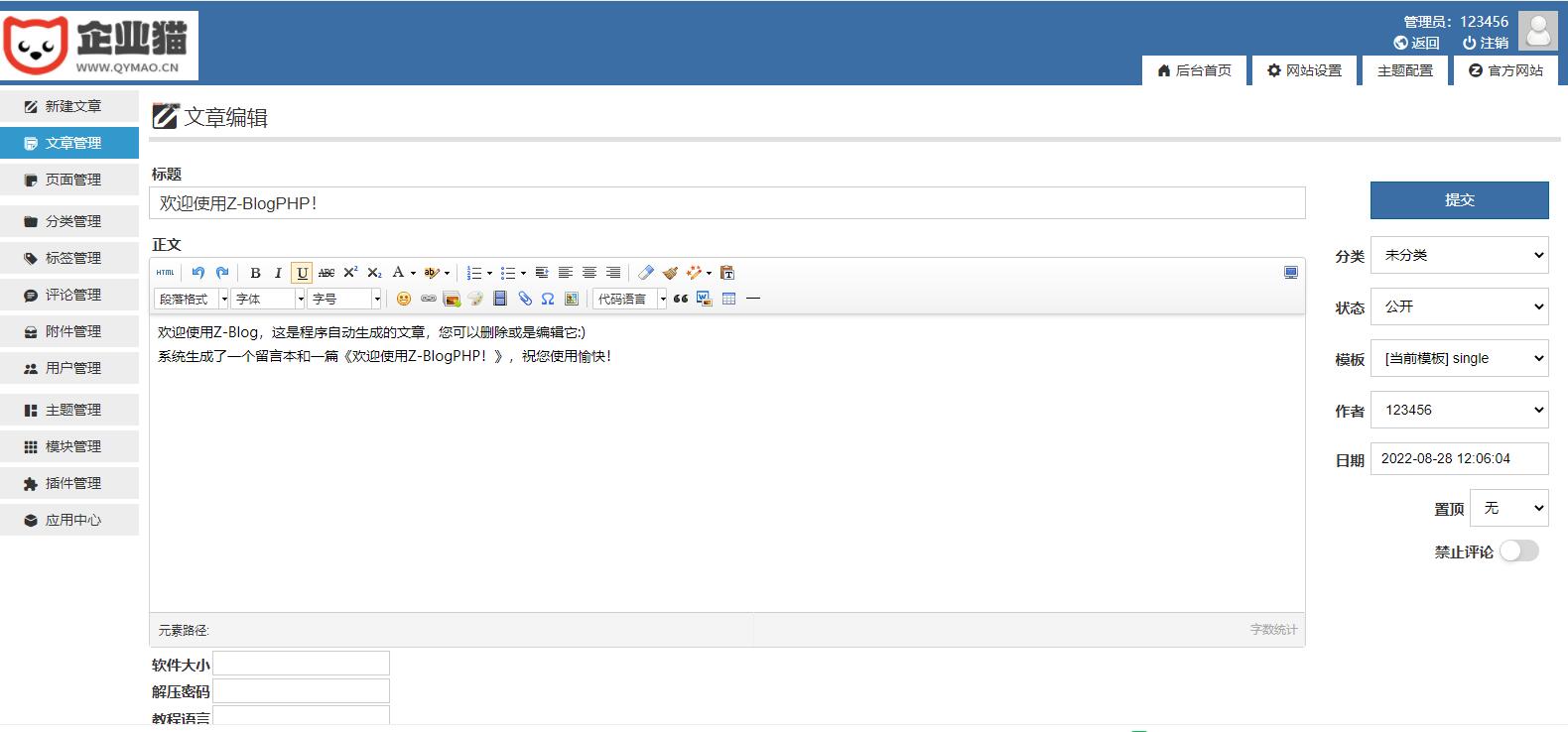Click the 标题 title input field
This screenshot has width=1568, height=732.
(x=727, y=203)
